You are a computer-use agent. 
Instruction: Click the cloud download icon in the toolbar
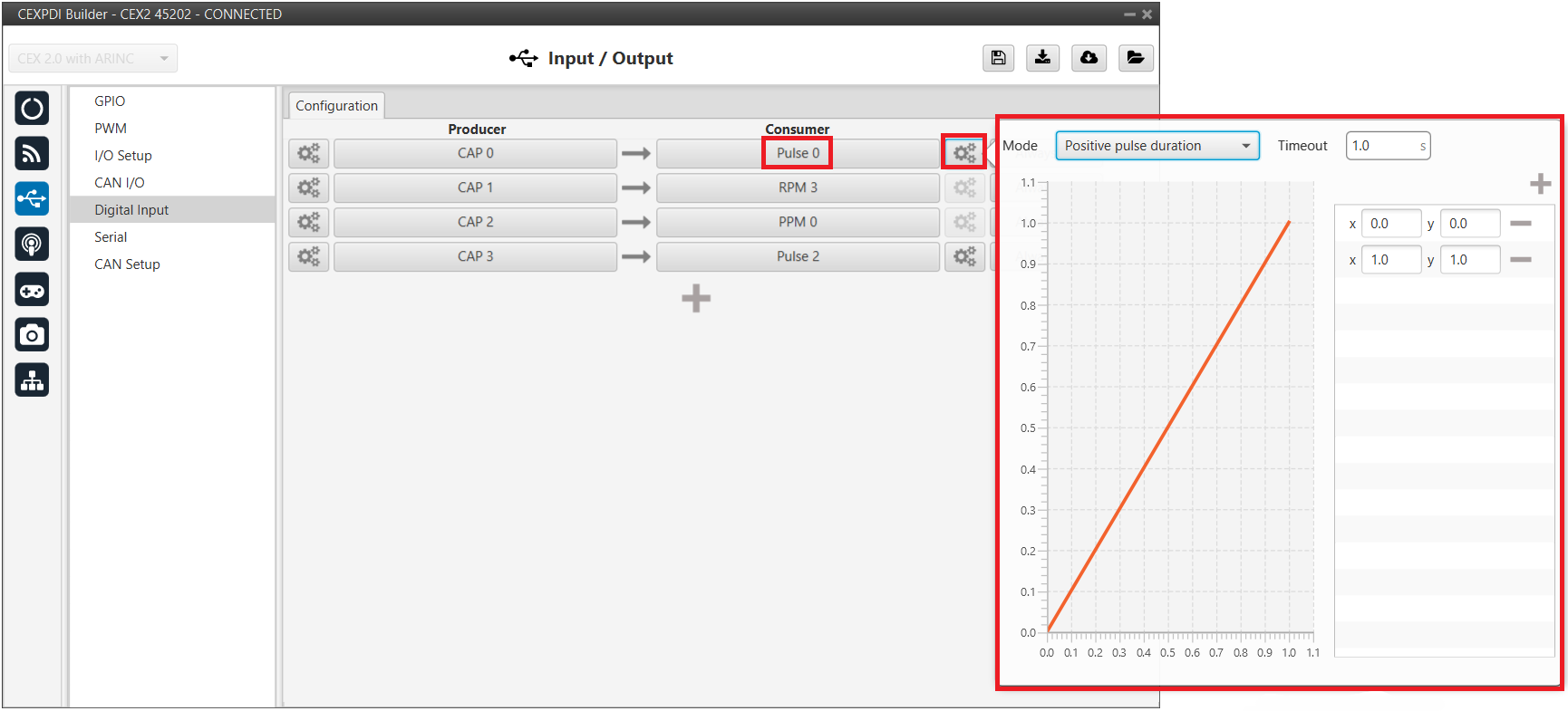point(1089,58)
